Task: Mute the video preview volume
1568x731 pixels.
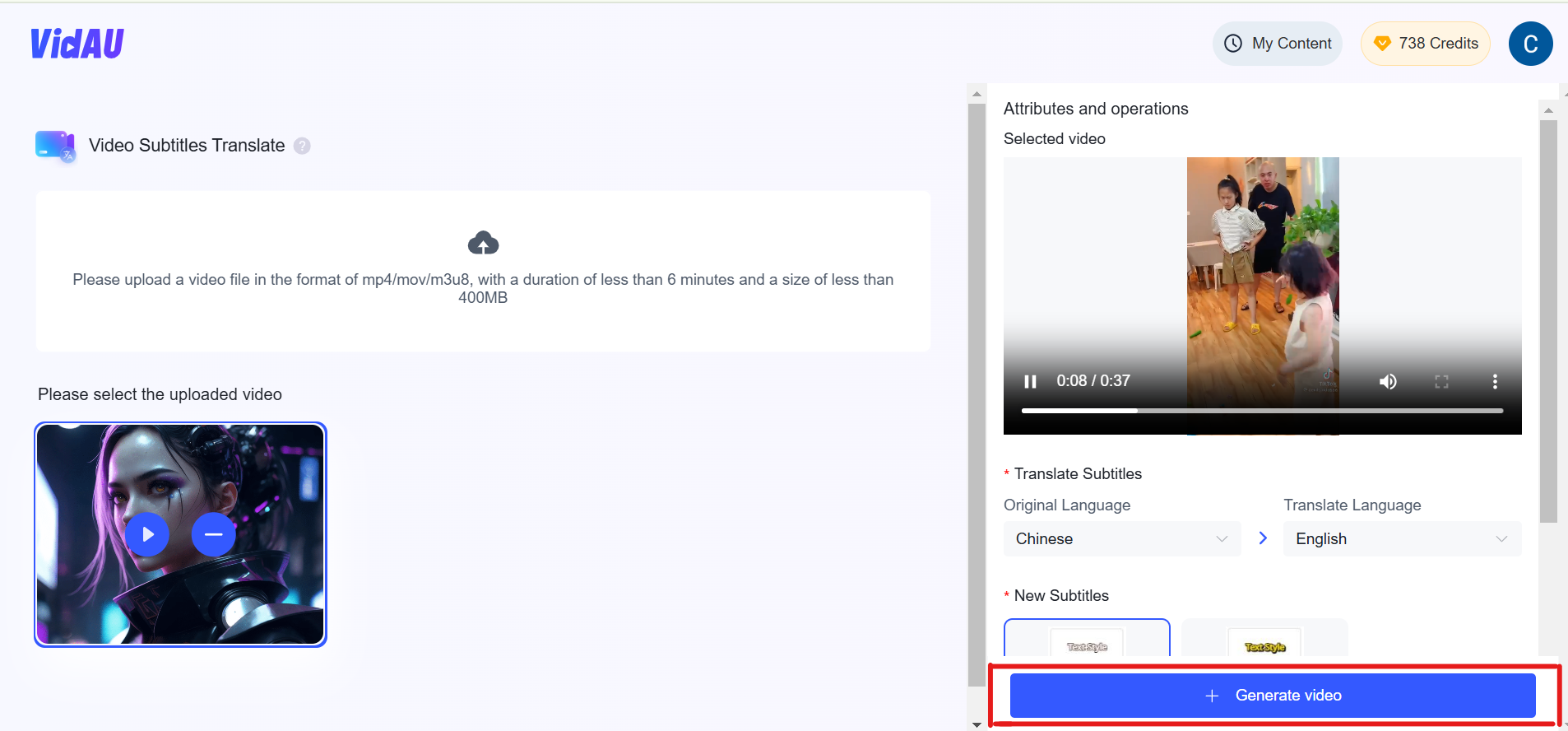Action: 1388,381
